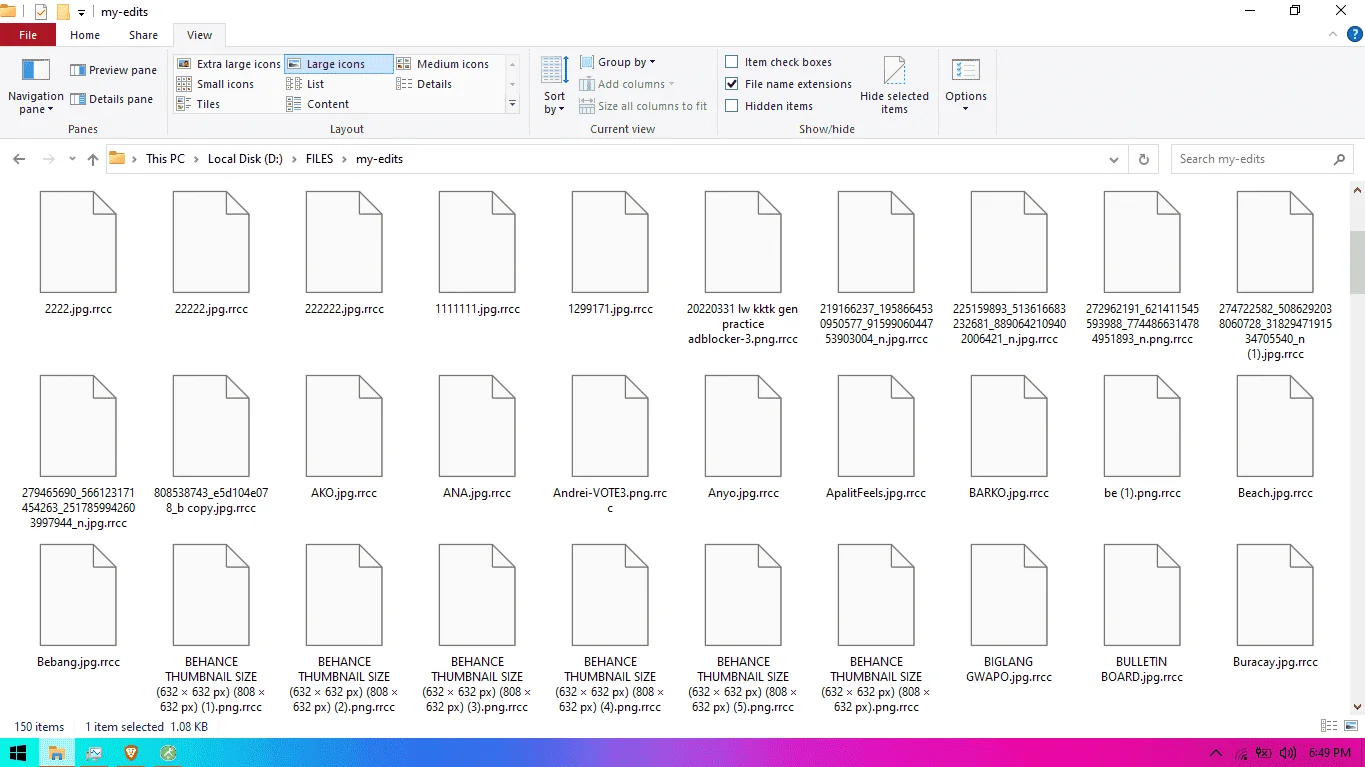The height and width of the screenshot is (767, 1365).
Task: Click the Properties quick access icon
Action: (41, 12)
